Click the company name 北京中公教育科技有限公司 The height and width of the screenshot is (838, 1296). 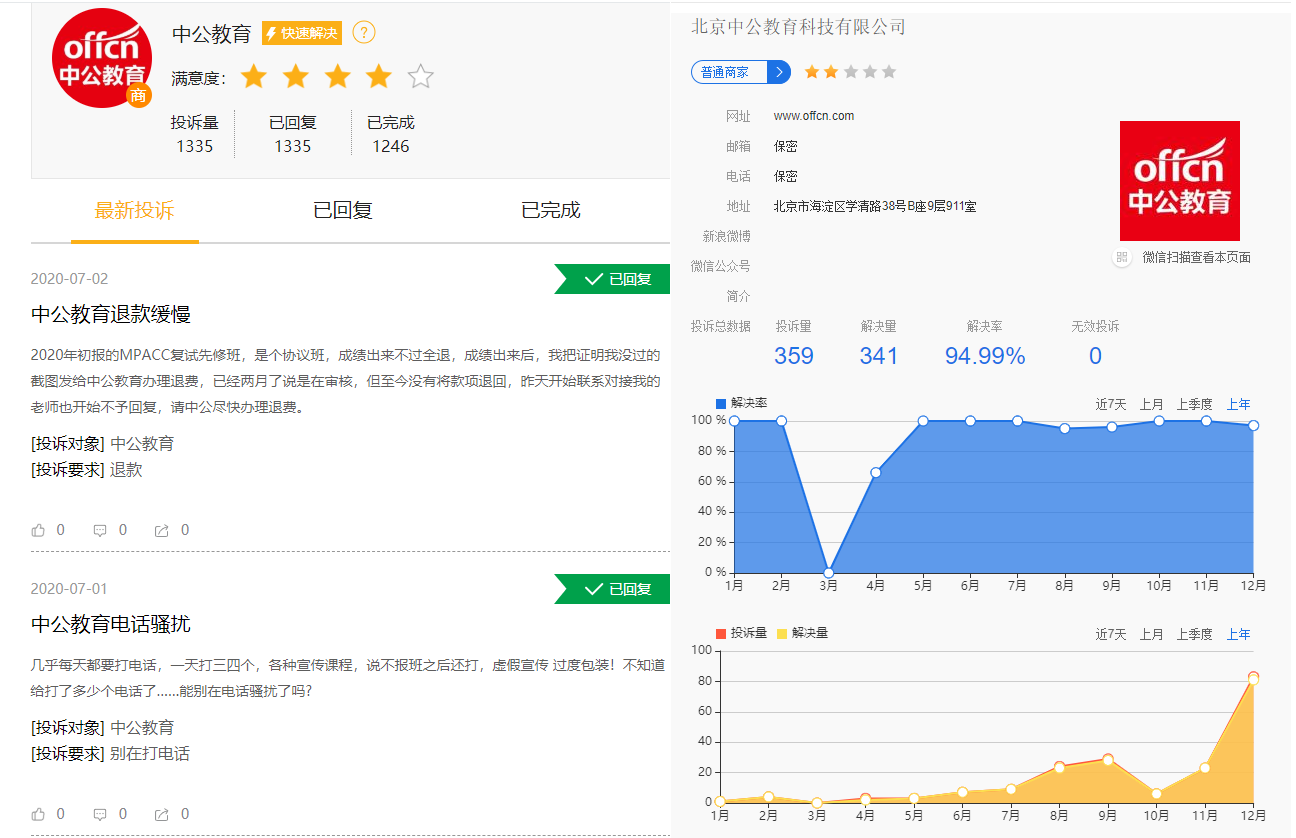pyautogui.click(x=798, y=27)
